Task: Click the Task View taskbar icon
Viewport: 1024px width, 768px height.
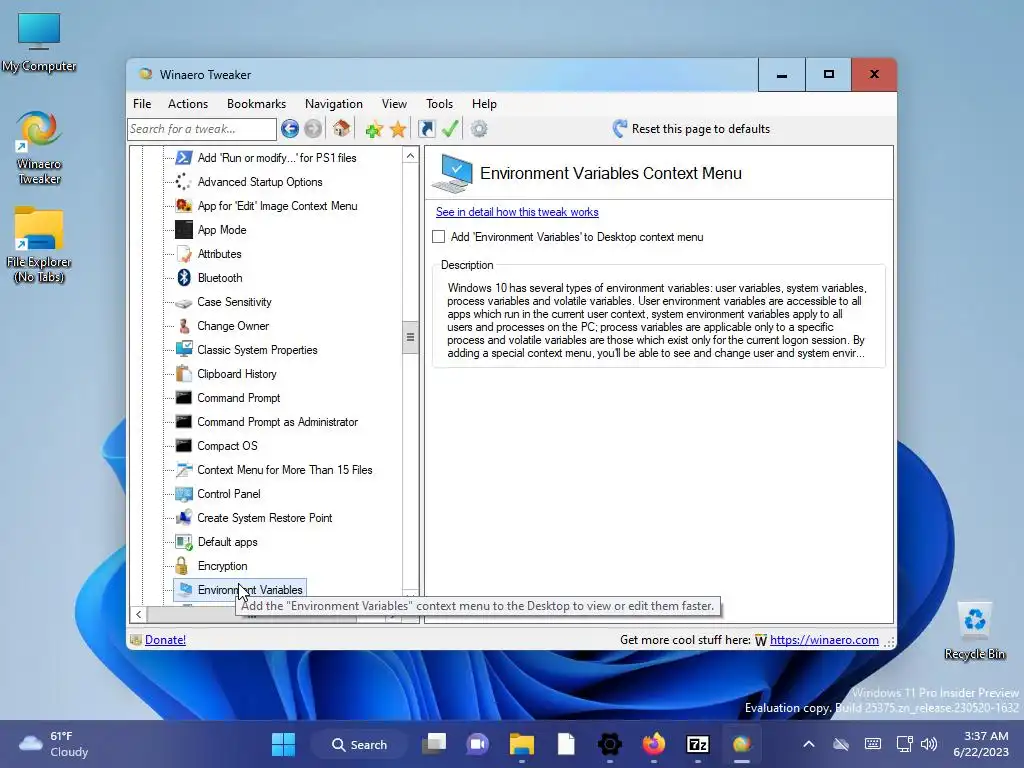Action: tap(434, 744)
